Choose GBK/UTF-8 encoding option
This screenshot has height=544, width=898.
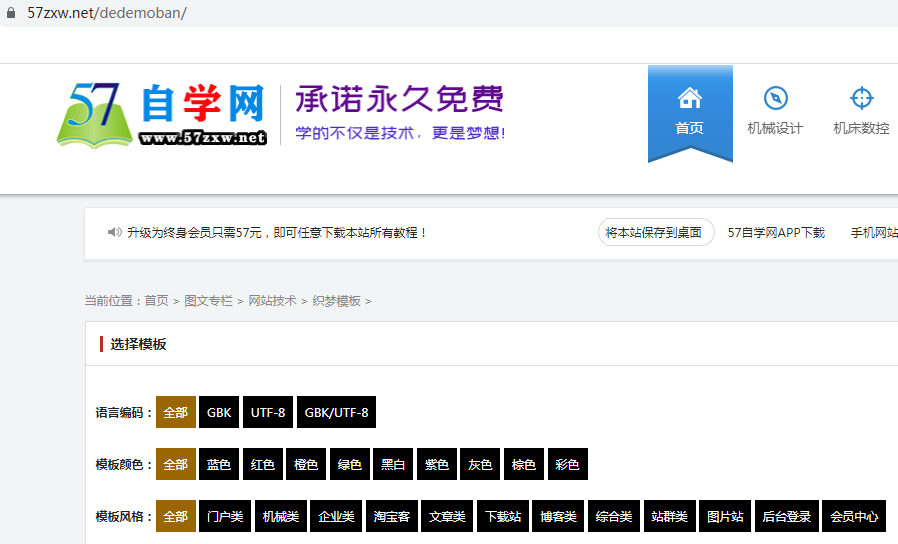(x=336, y=412)
